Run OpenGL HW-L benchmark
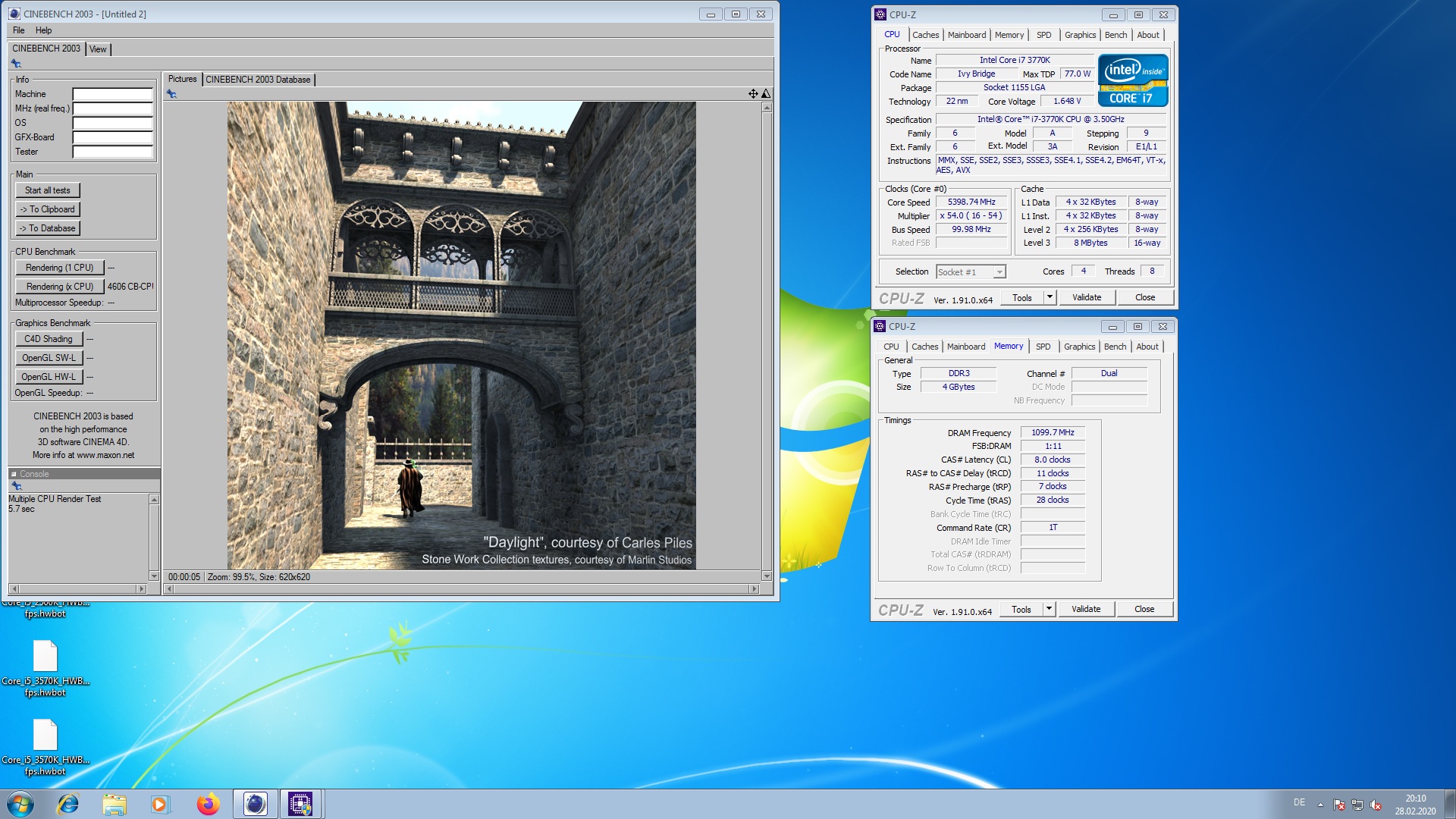 pos(49,377)
